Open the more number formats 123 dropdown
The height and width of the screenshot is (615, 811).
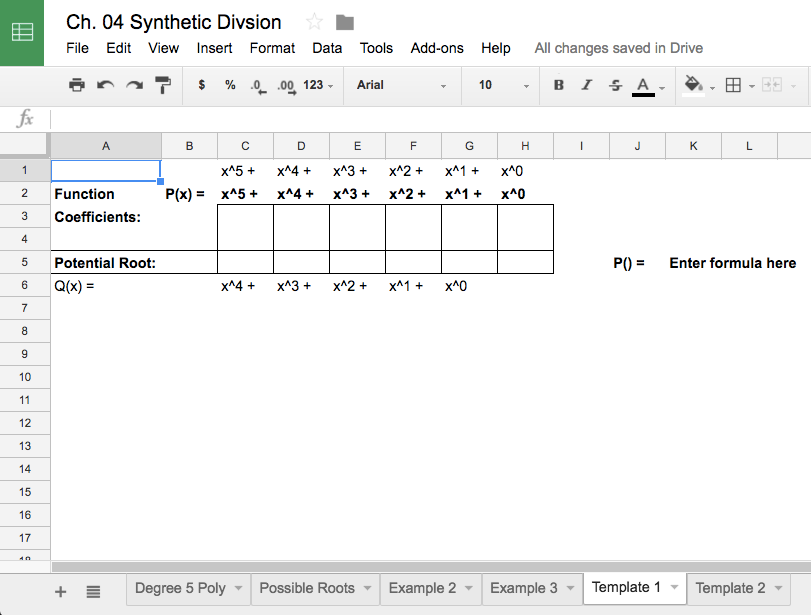pos(318,85)
